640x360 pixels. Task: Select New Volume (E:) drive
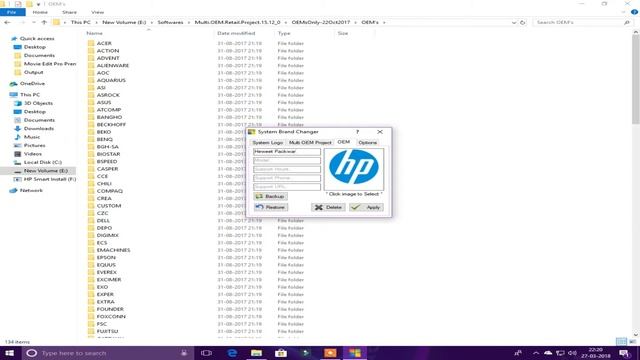[46, 171]
